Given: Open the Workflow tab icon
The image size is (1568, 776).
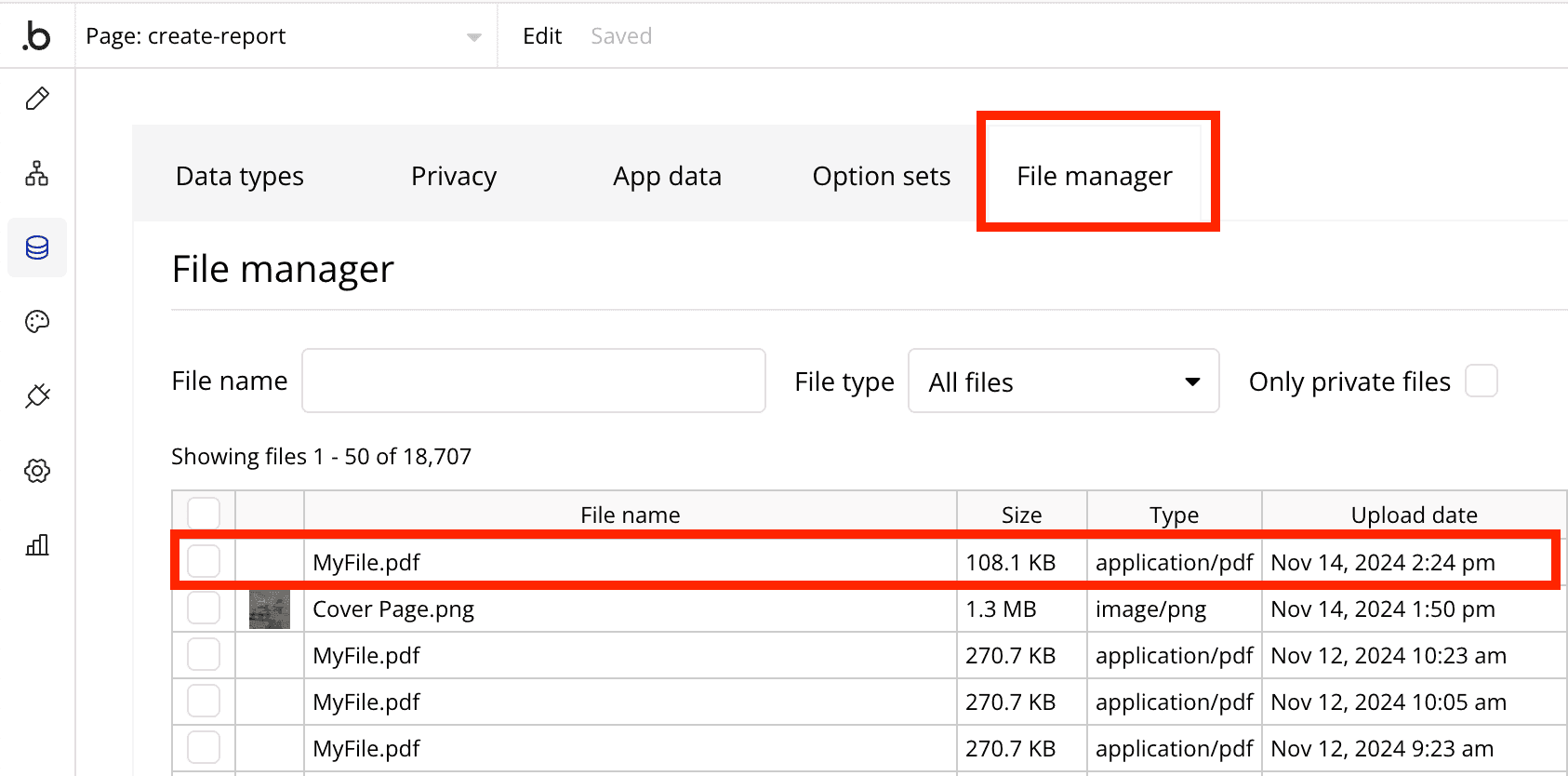Looking at the screenshot, I should pos(37,173).
